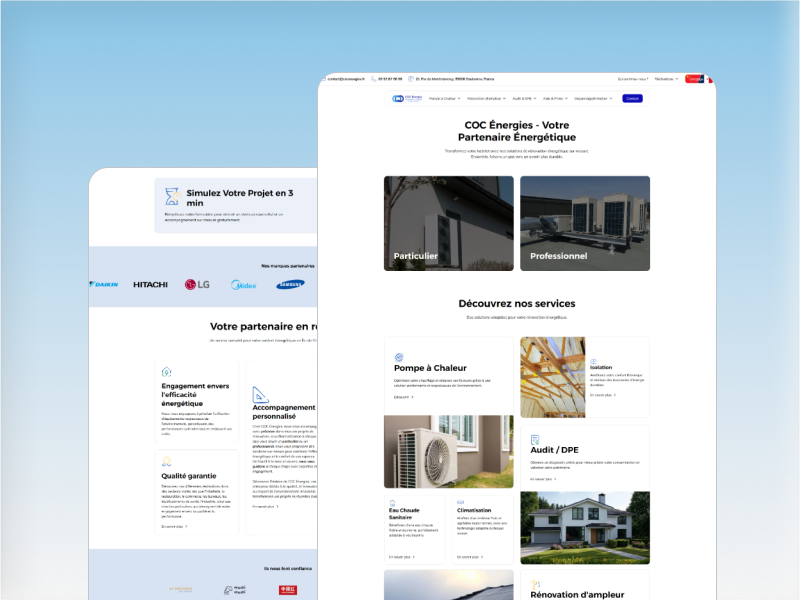
Task: Click the Pompe à Chaleur card title
Action: click(x=430, y=368)
